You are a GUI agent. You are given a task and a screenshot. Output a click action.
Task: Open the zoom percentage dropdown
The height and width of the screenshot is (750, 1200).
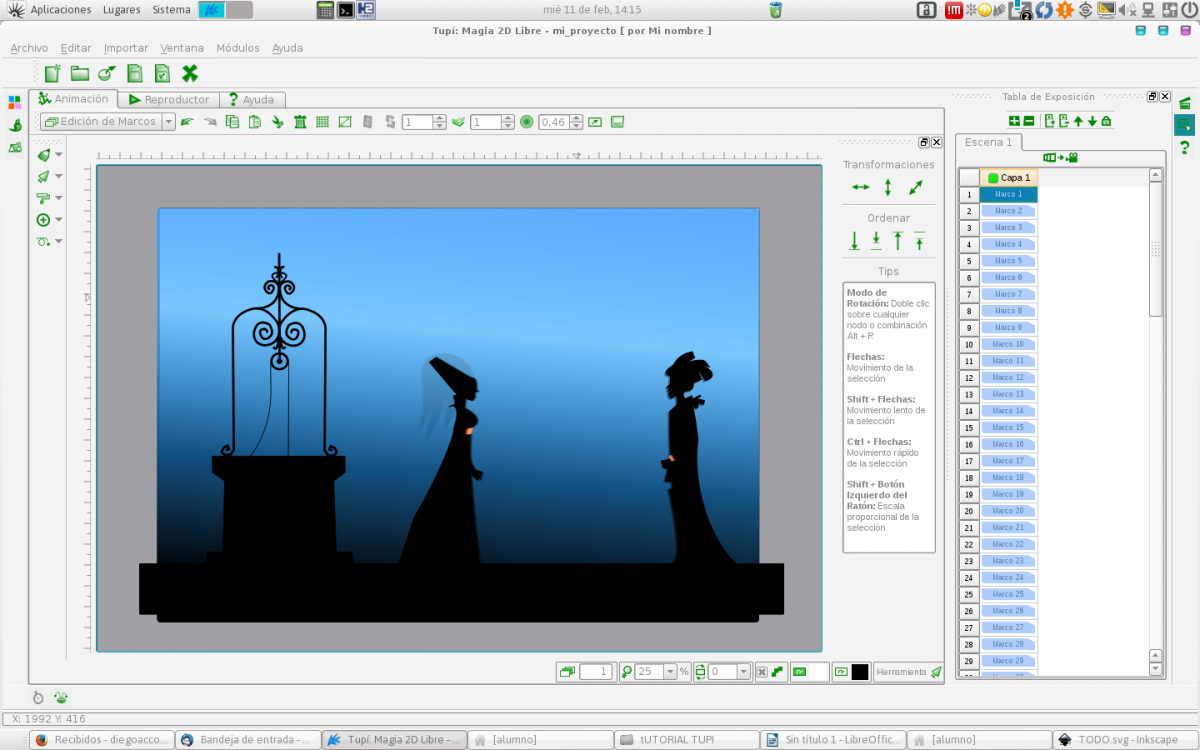point(670,672)
